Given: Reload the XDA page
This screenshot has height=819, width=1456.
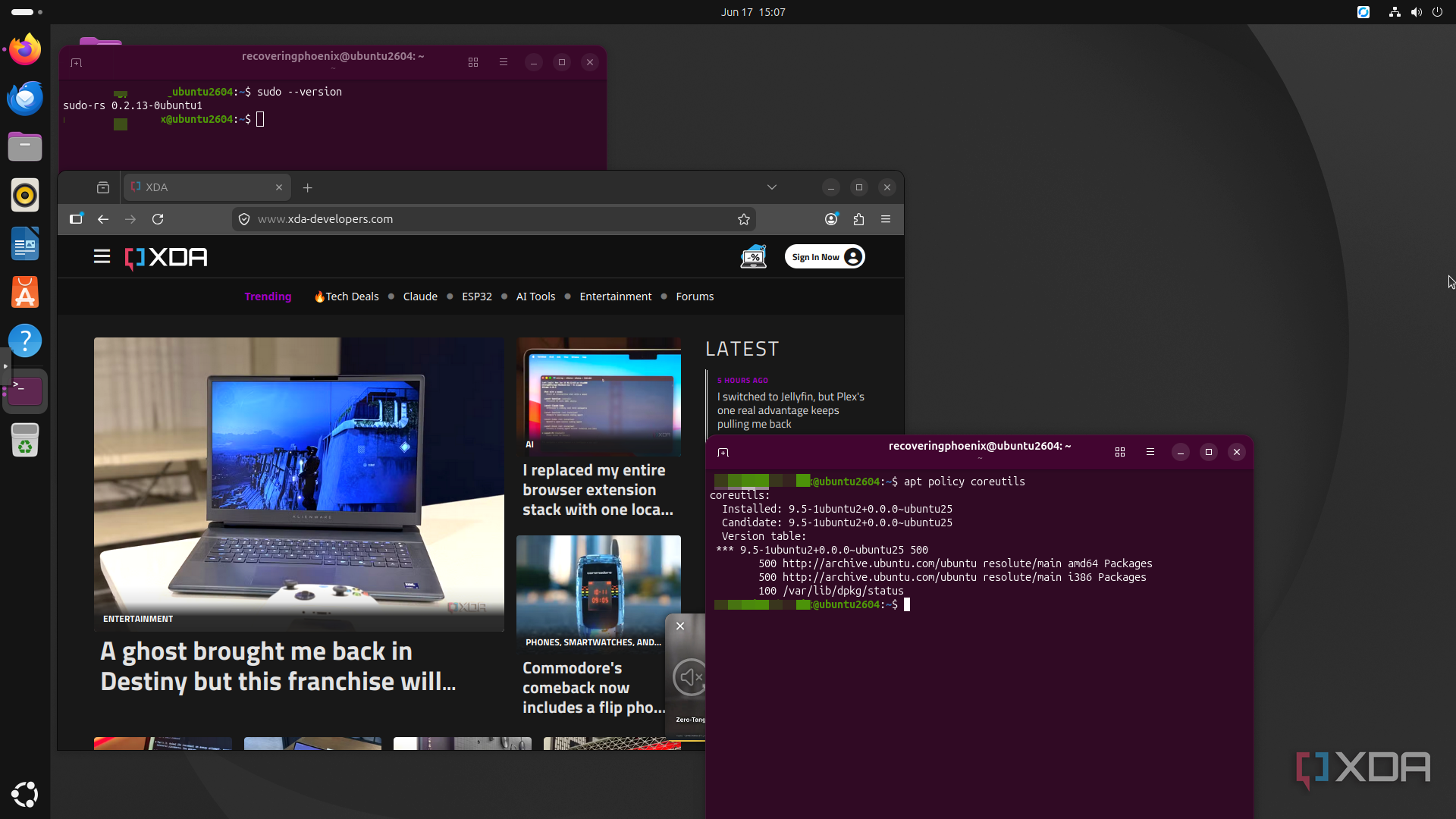Looking at the screenshot, I should pyautogui.click(x=158, y=219).
